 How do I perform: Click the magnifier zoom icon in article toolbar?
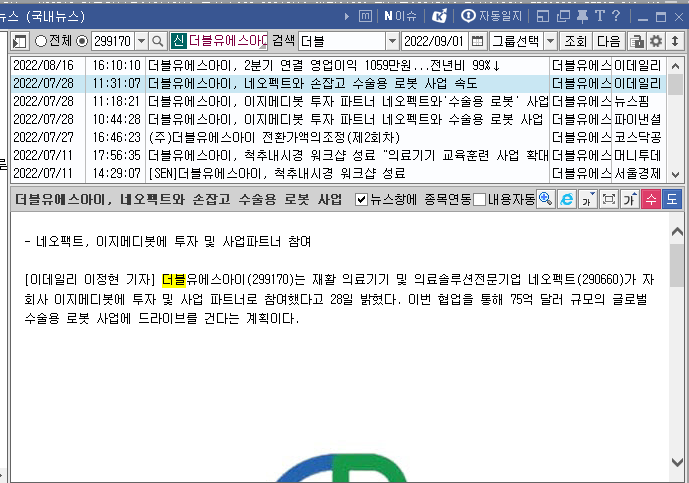[x=546, y=199]
